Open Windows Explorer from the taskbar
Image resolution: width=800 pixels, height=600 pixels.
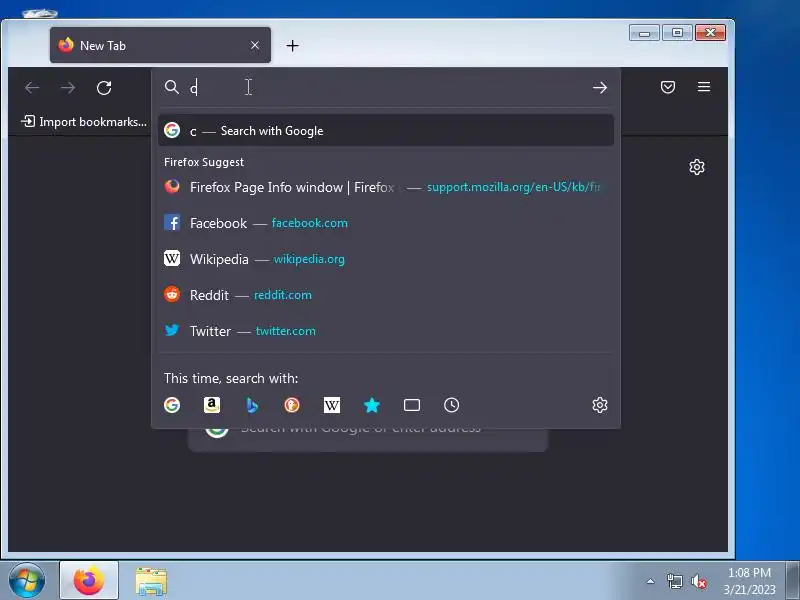tap(151, 581)
